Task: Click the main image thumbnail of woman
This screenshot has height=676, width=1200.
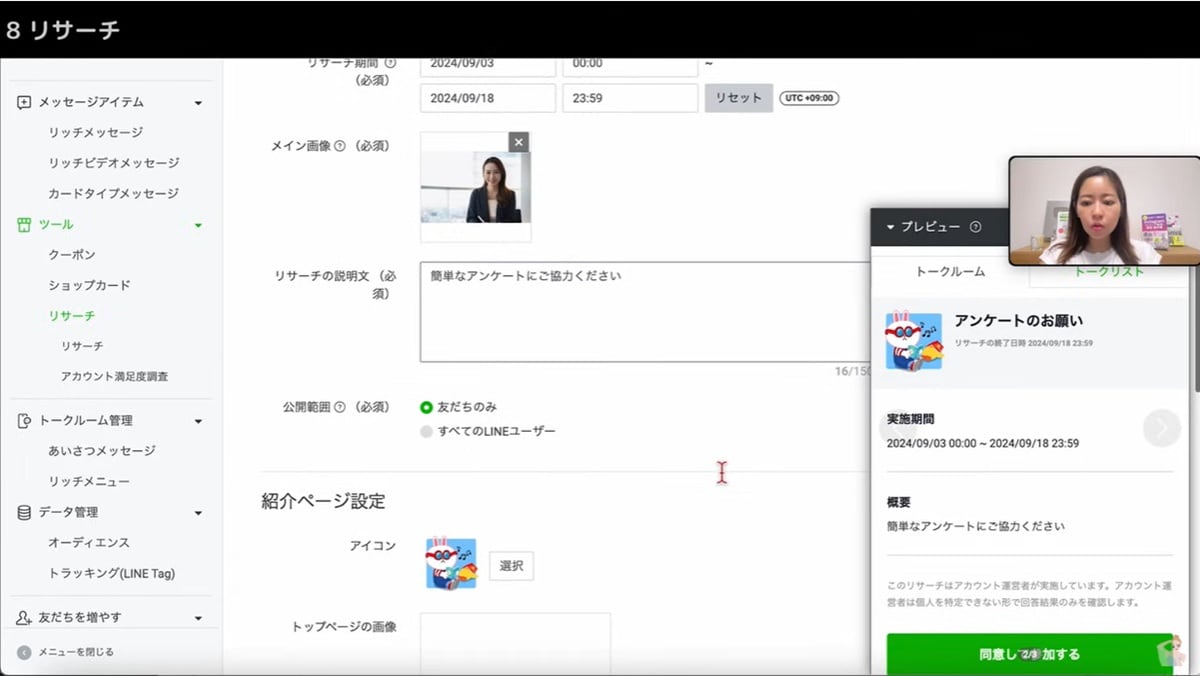Action: pyautogui.click(x=475, y=187)
